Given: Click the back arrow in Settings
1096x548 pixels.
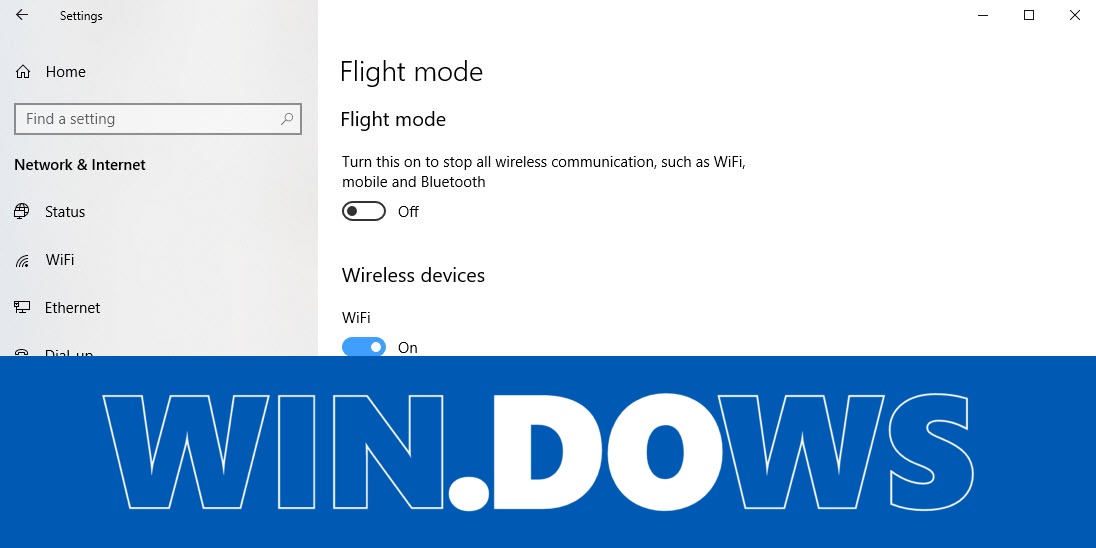Looking at the screenshot, I should (22, 15).
